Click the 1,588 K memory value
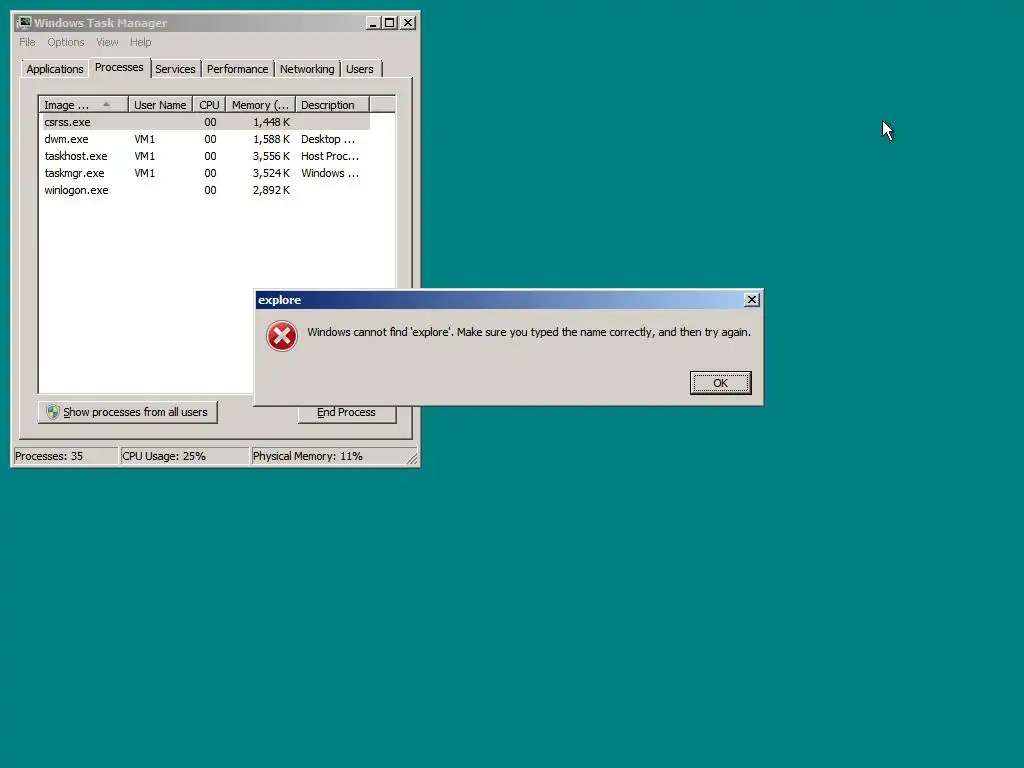 point(271,139)
